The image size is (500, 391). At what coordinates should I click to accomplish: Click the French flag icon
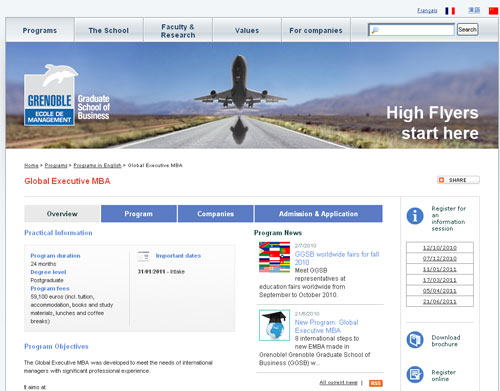coord(450,11)
